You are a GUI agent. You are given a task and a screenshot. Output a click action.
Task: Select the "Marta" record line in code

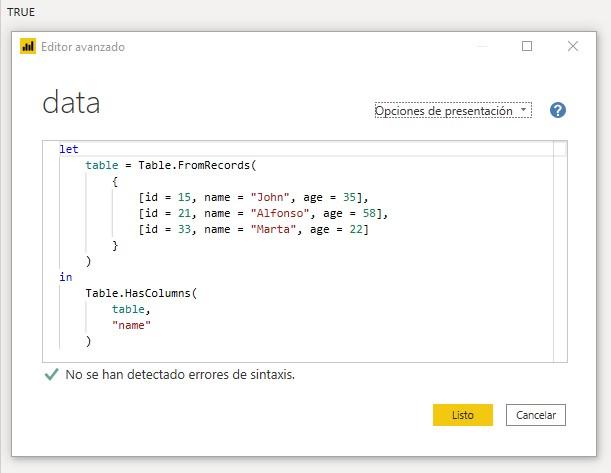tap(253, 229)
